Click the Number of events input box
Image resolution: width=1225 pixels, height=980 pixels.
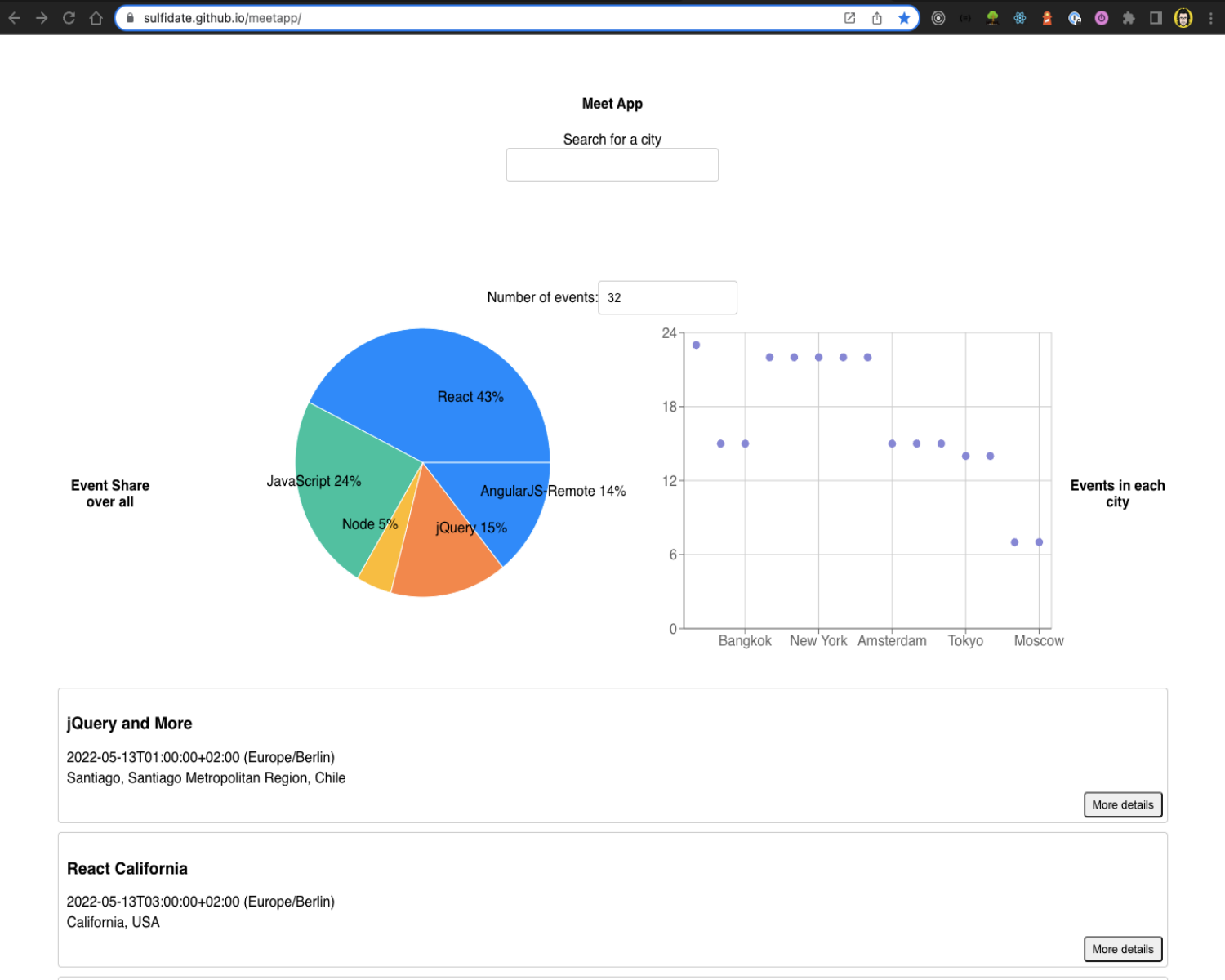pos(667,298)
